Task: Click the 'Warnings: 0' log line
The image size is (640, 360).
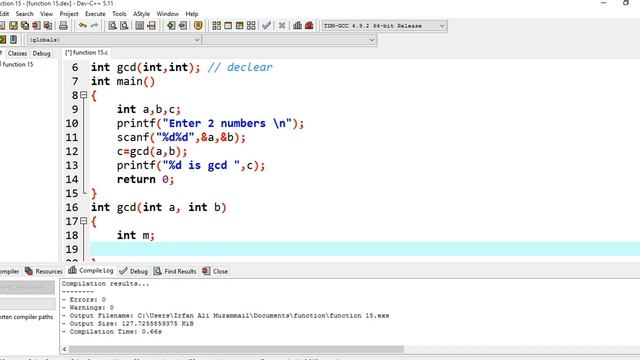Action: click(88, 307)
